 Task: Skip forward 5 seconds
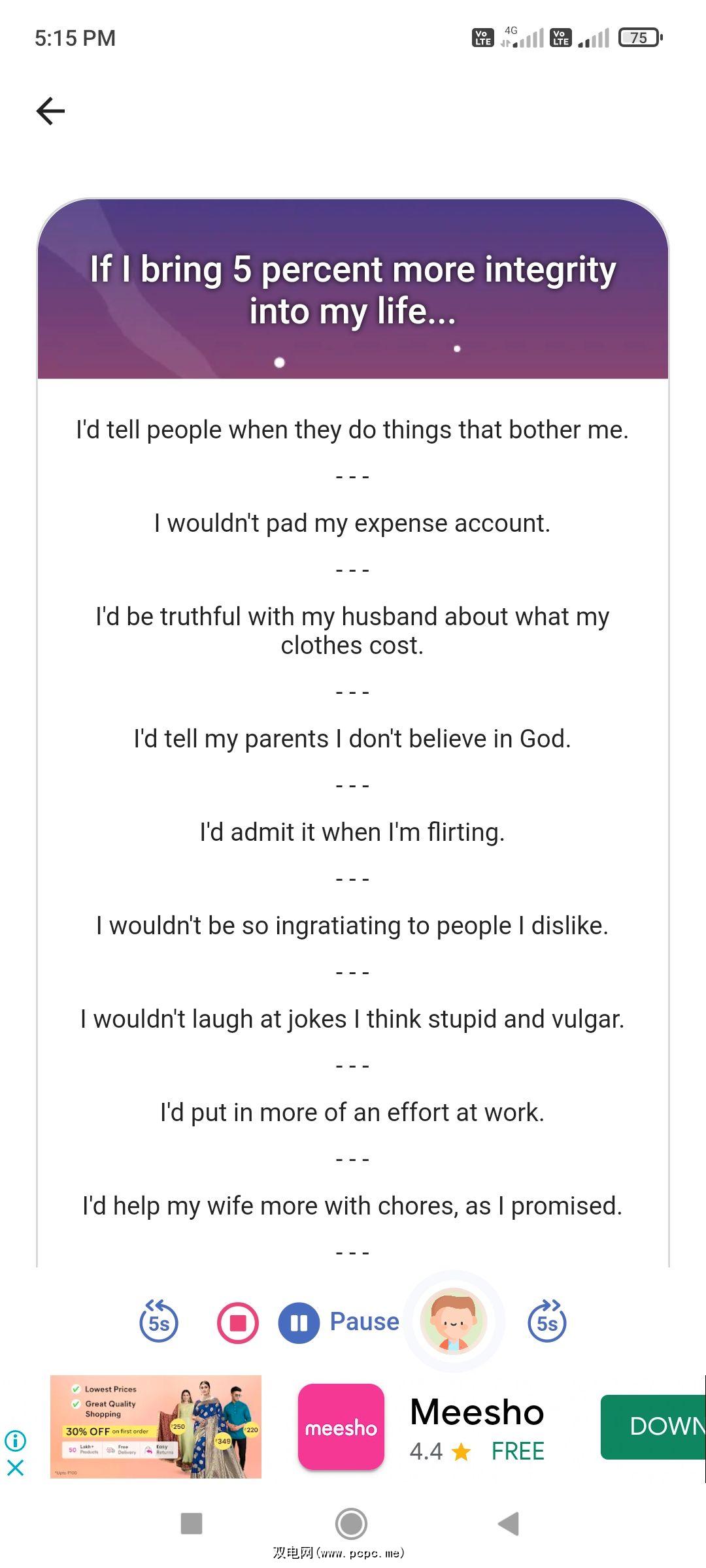pyautogui.click(x=547, y=1321)
